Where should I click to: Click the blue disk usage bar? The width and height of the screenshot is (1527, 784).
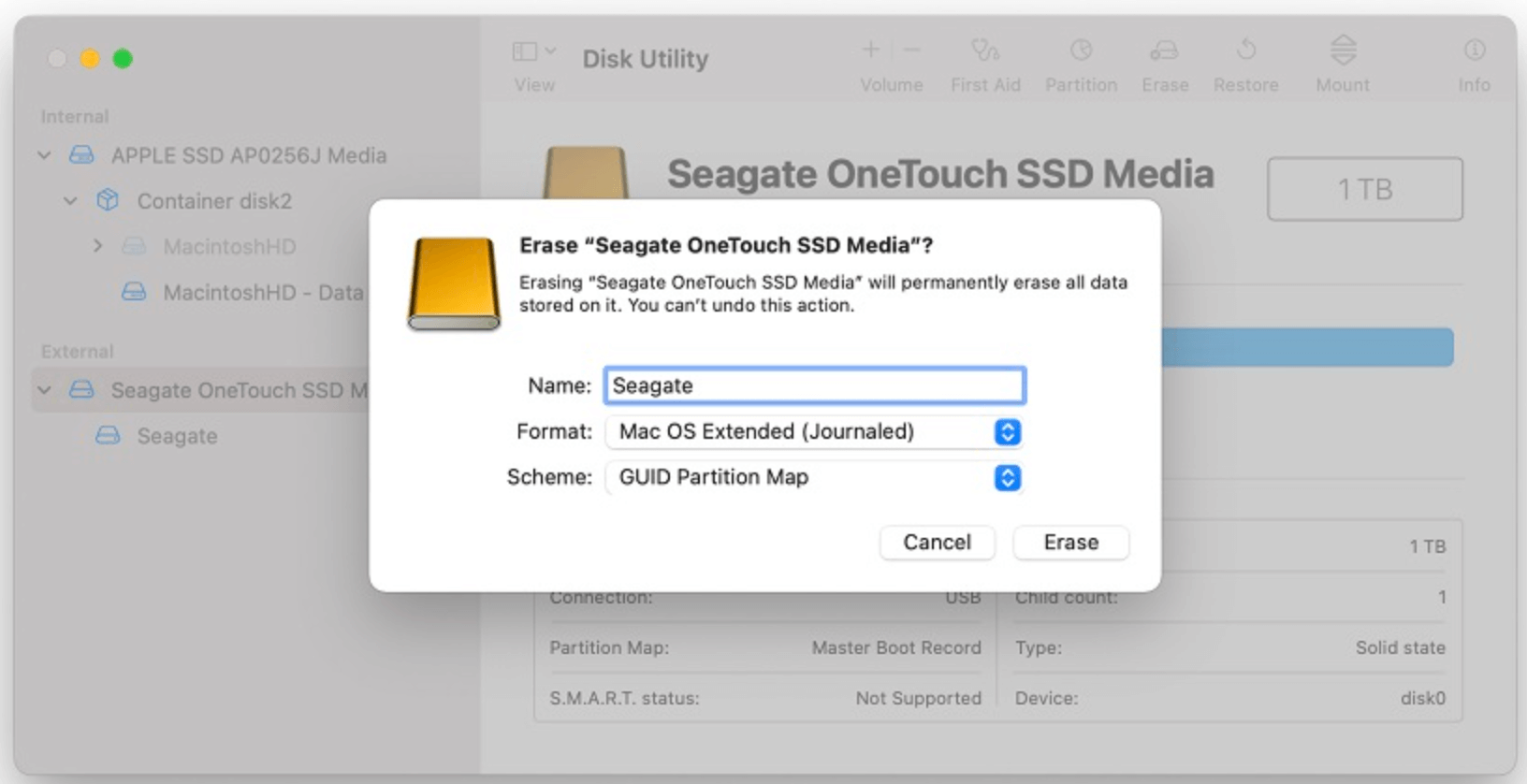coord(1307,347)
